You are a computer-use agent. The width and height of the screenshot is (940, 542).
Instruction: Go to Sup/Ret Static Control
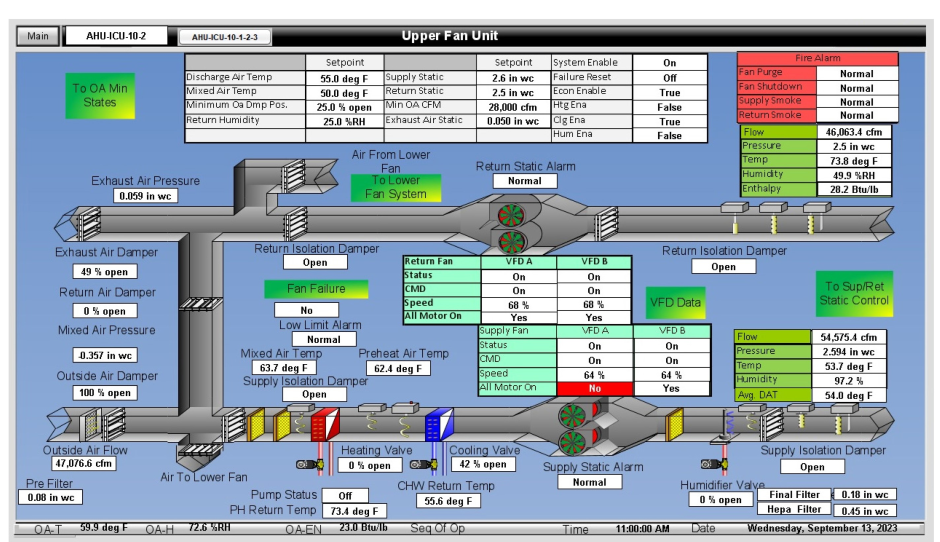pyautogui.click(x=853, y=293)
